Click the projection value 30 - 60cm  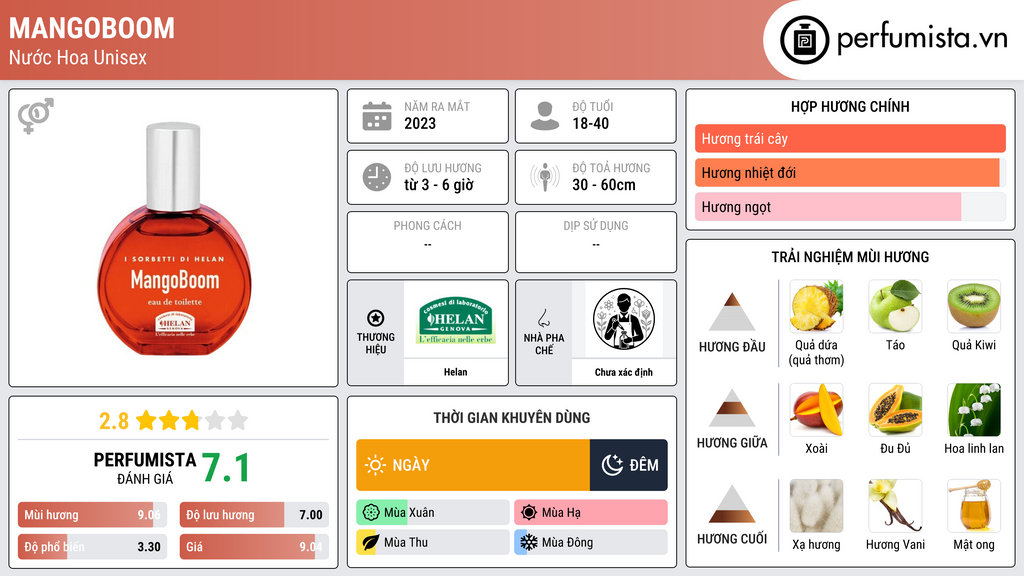tap(603, 185)
